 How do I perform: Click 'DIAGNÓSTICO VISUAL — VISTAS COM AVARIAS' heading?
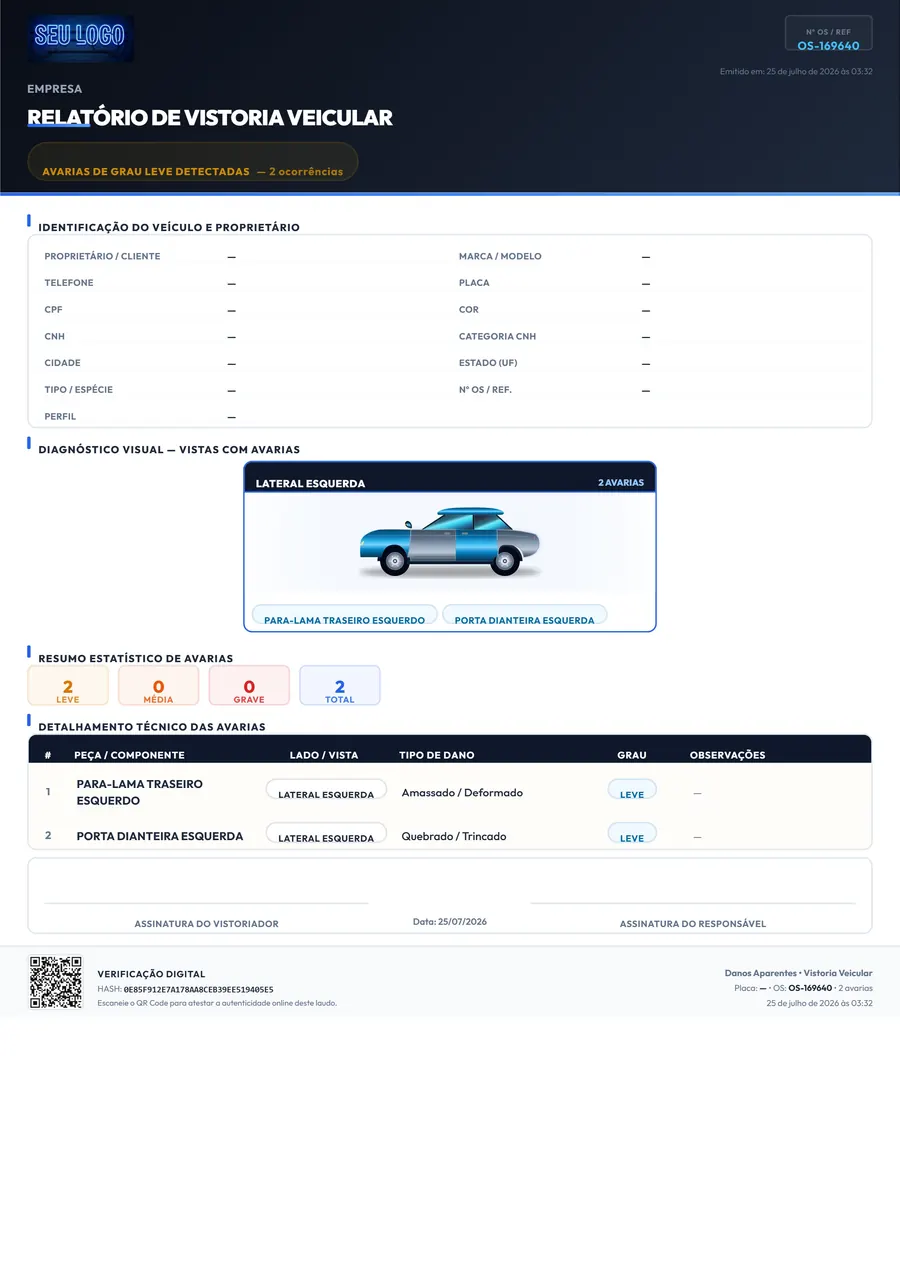(169, 450)
